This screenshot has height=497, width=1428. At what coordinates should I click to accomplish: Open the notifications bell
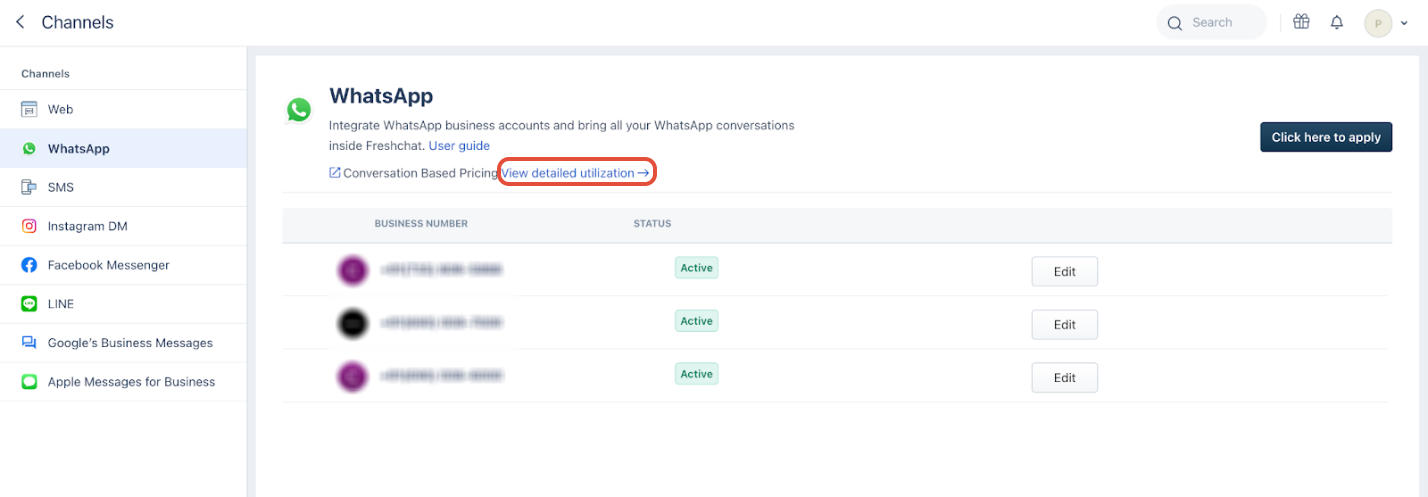pyautogui.click(x=1337, y=22)
